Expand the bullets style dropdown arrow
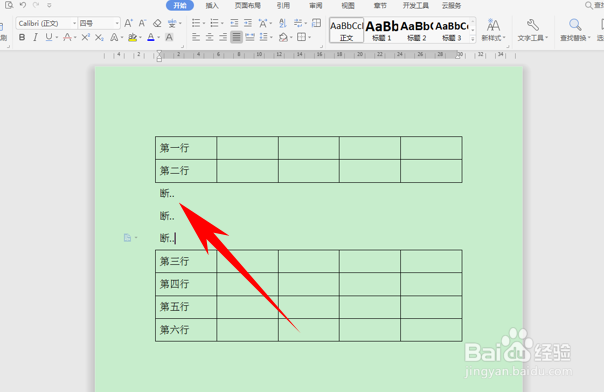Viewport: 605px width, 392px height. 204,24
